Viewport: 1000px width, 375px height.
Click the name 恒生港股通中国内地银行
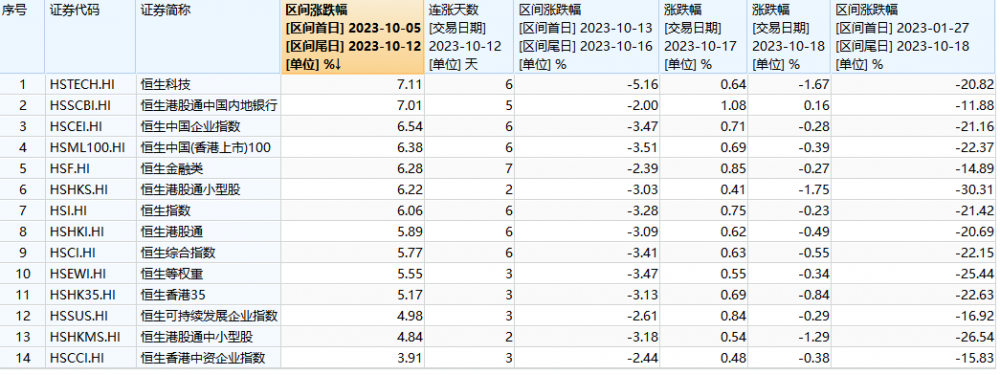[x=209, y=106]
